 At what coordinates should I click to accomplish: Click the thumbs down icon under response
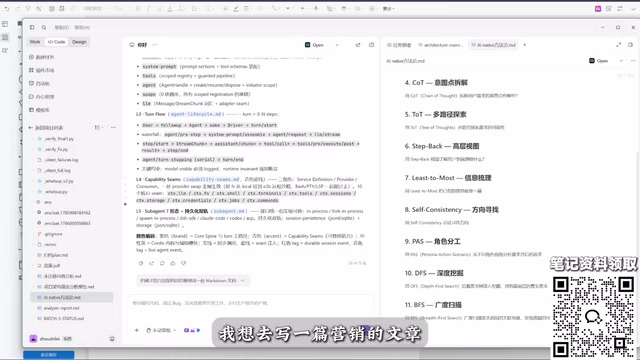[x=183, y=263]
